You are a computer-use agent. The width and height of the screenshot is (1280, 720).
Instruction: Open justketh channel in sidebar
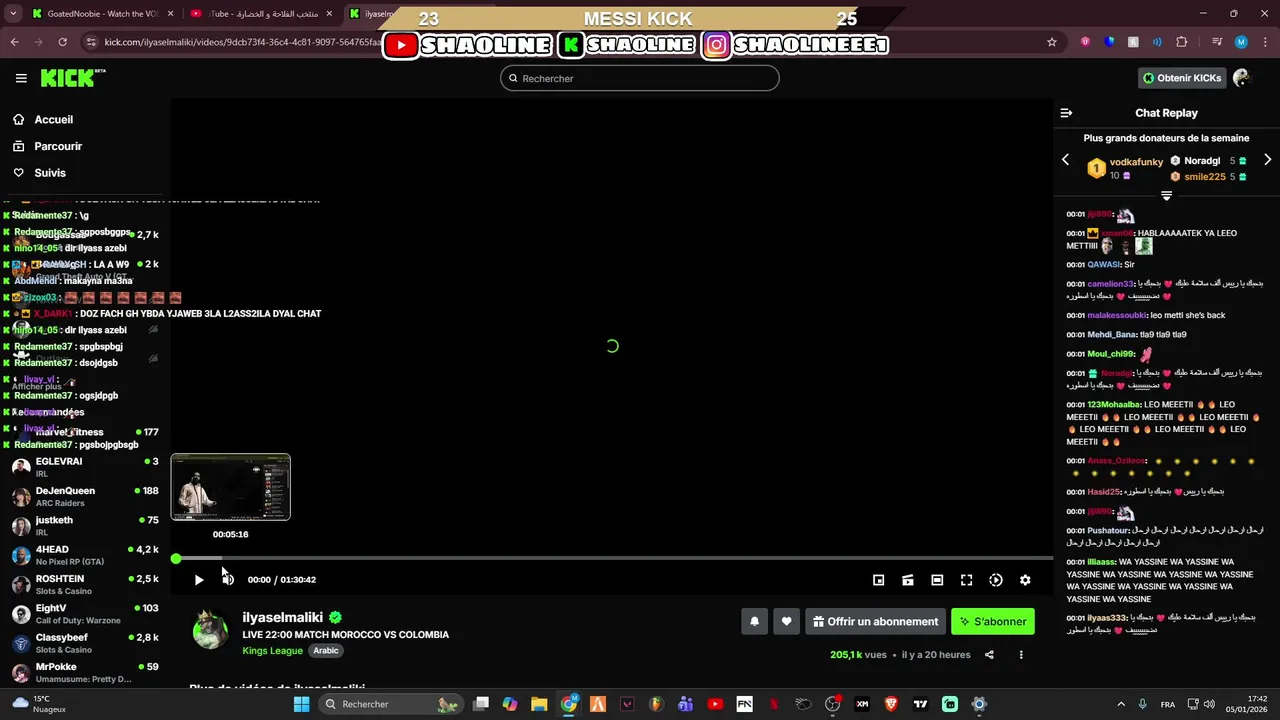(85, 526)
